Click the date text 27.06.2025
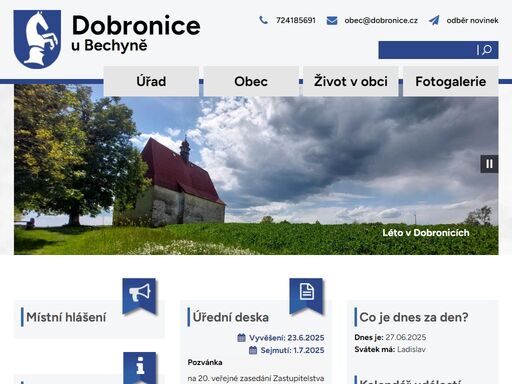Viewport: 512px width, 384px height. (406, 337)
